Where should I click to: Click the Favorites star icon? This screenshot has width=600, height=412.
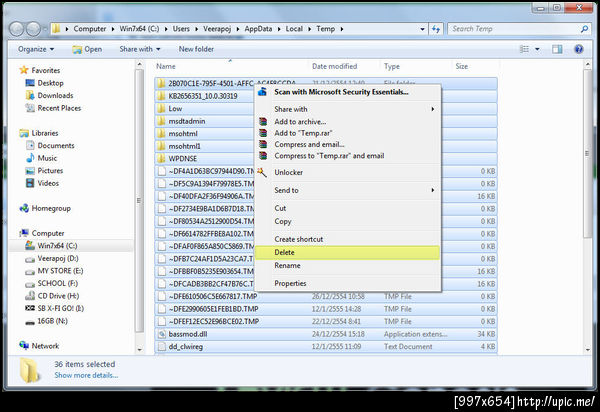point(24,70)
